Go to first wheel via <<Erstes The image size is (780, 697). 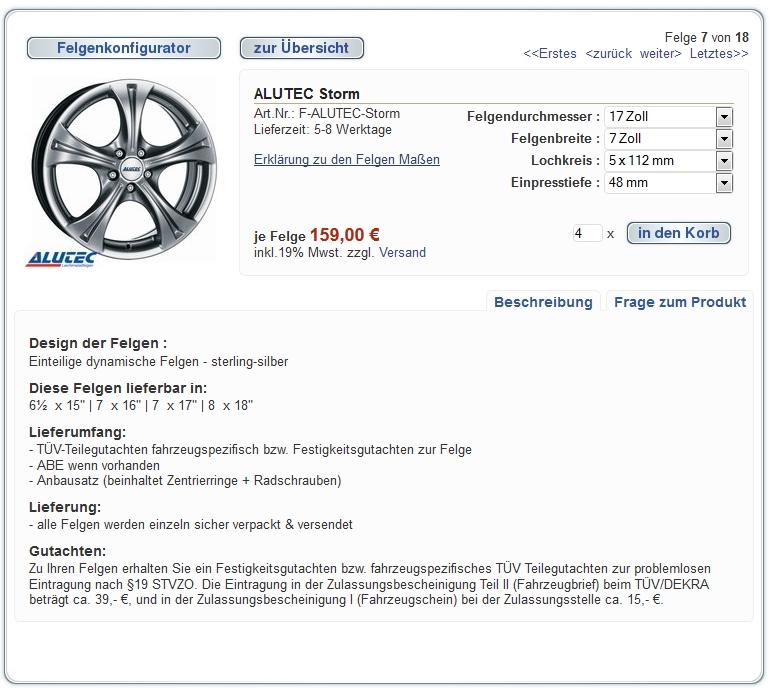[x=550, y=54]
